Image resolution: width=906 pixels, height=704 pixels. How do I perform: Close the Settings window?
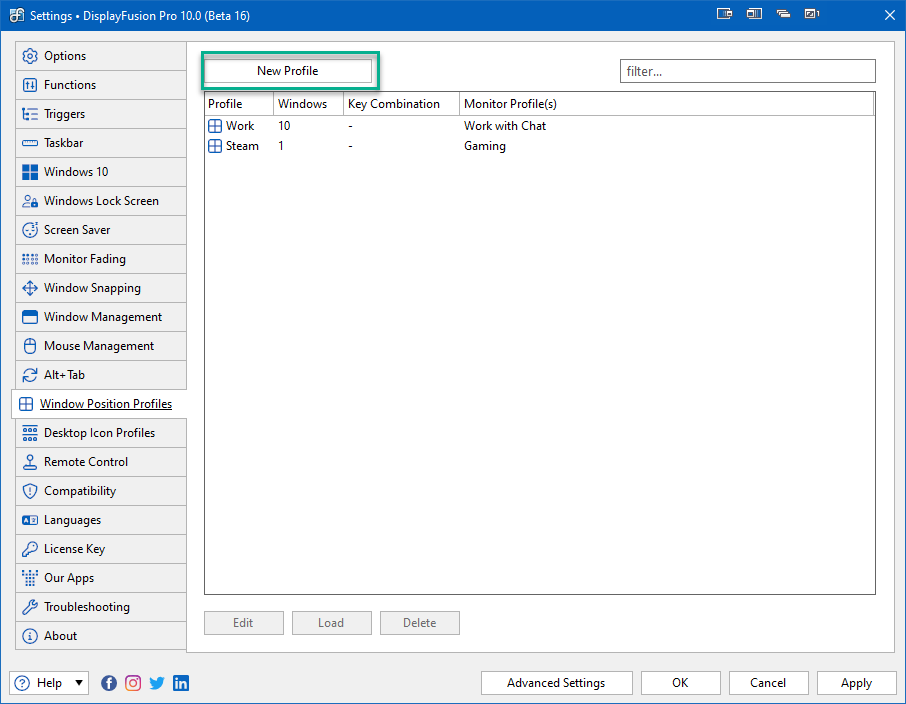tap(889, 15)
